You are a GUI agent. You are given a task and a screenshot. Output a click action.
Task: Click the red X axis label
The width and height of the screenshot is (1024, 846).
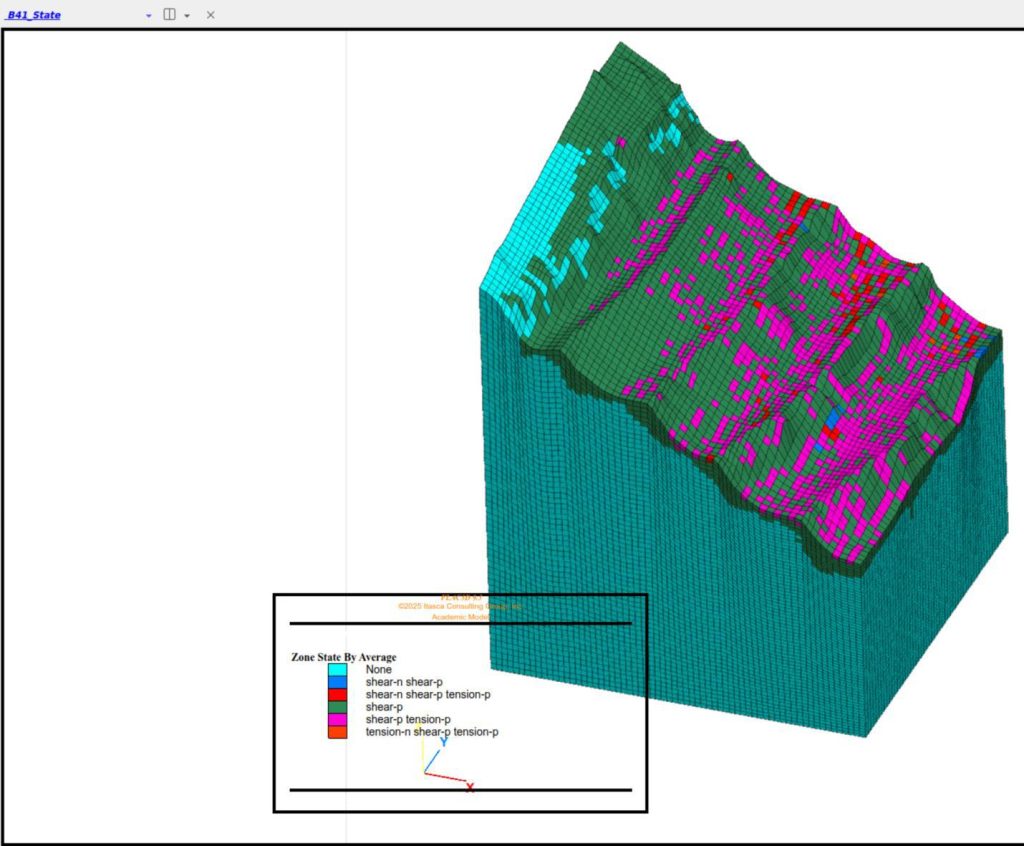(x=470, y=788)
